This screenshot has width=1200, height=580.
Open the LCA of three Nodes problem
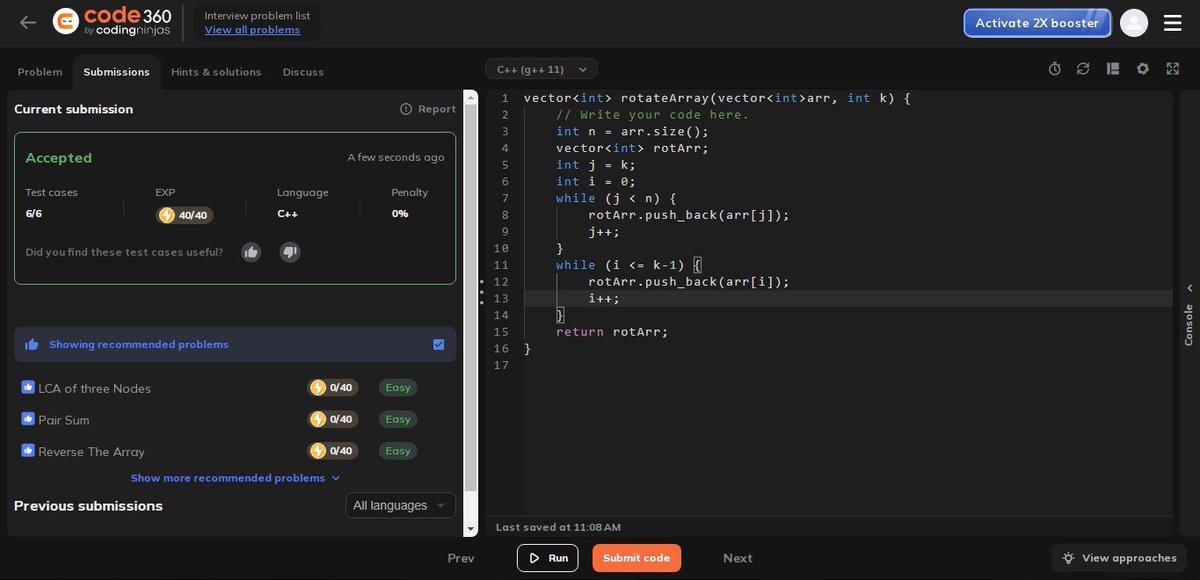tap(95, 388)
